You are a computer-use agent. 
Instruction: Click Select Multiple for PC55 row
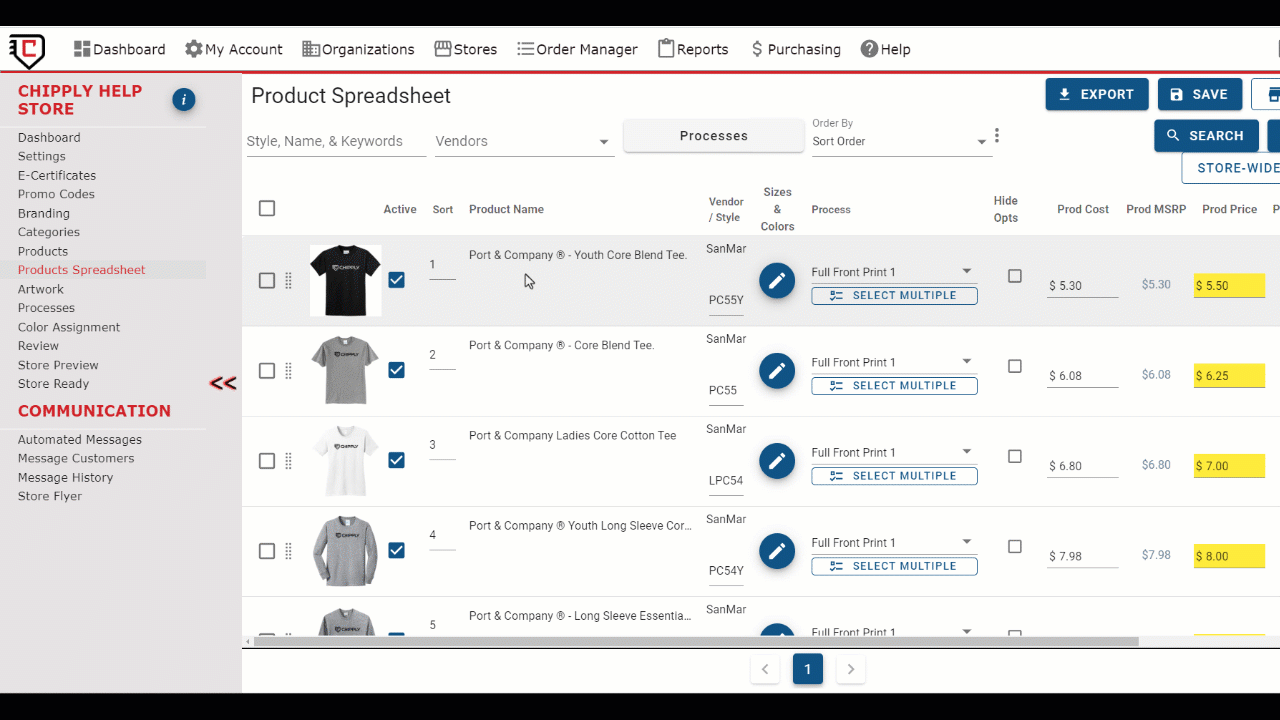click(894, 386)
